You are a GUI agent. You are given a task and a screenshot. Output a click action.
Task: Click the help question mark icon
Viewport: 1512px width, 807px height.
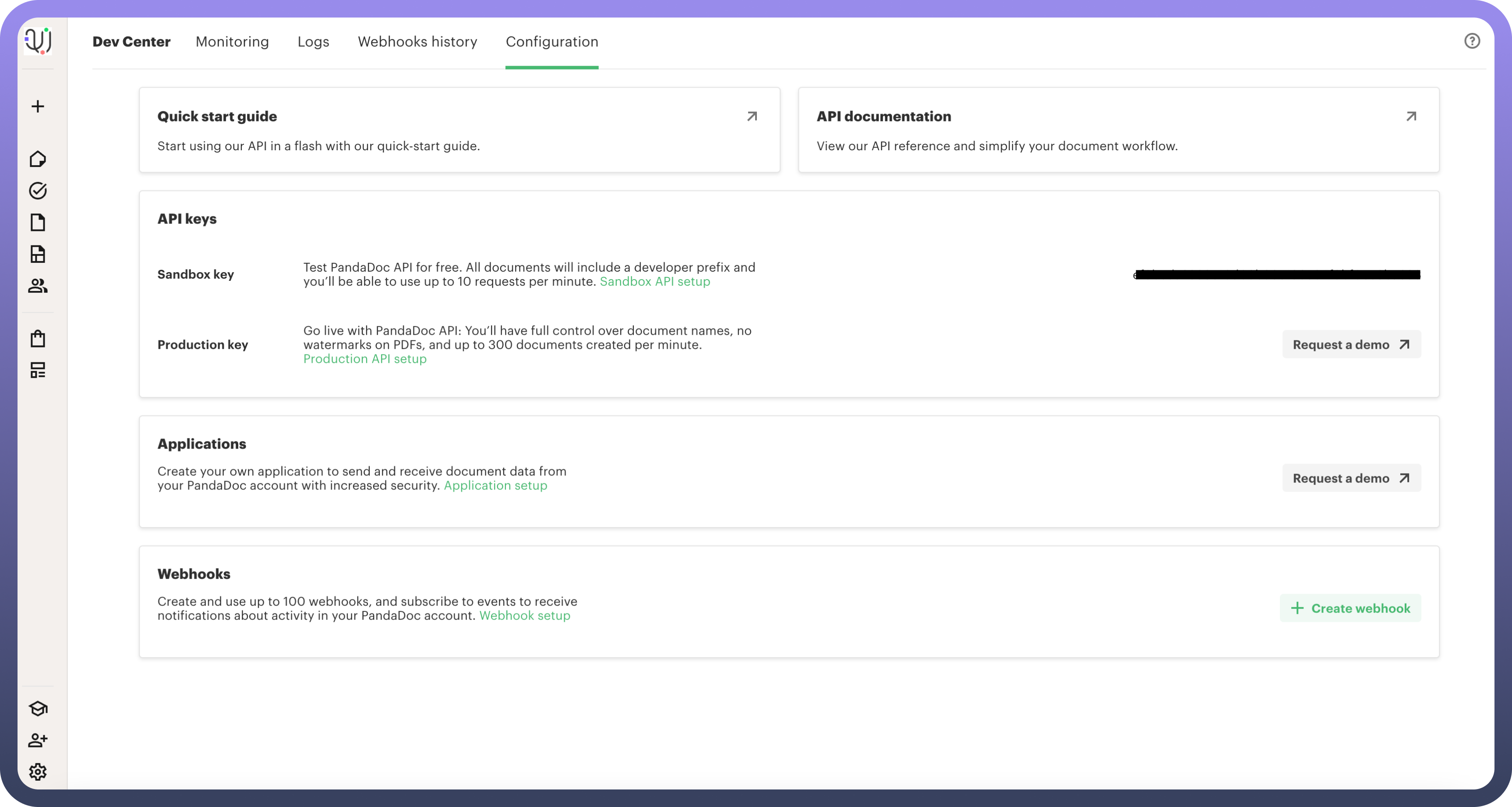pyautogui.click(x=1472, y=41)
